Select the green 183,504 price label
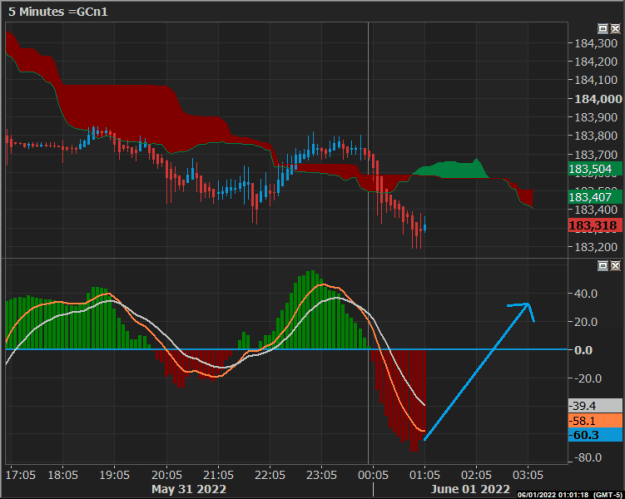The width and height of the screenshot is (625, 499). (x=595, y=169)
